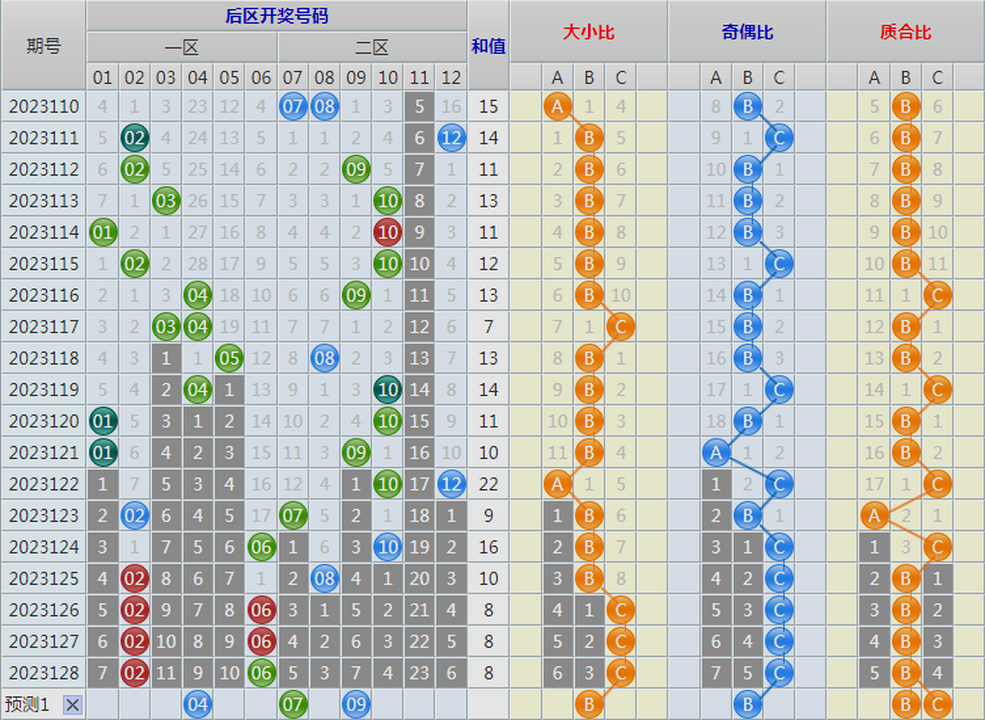
Task: Click the orange B under 大小比 in 预测1 row
Action: [x=589, y=704]
